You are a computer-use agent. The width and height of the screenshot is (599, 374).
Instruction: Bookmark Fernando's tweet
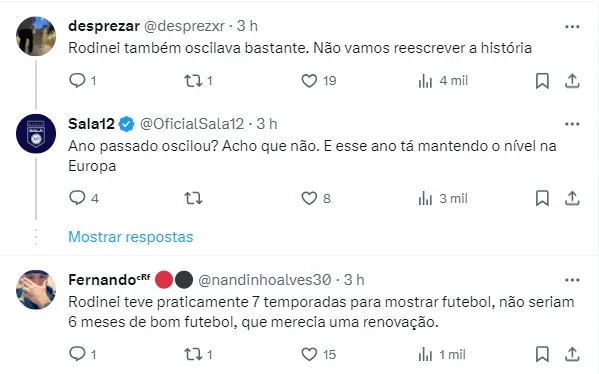coord(542,354)
